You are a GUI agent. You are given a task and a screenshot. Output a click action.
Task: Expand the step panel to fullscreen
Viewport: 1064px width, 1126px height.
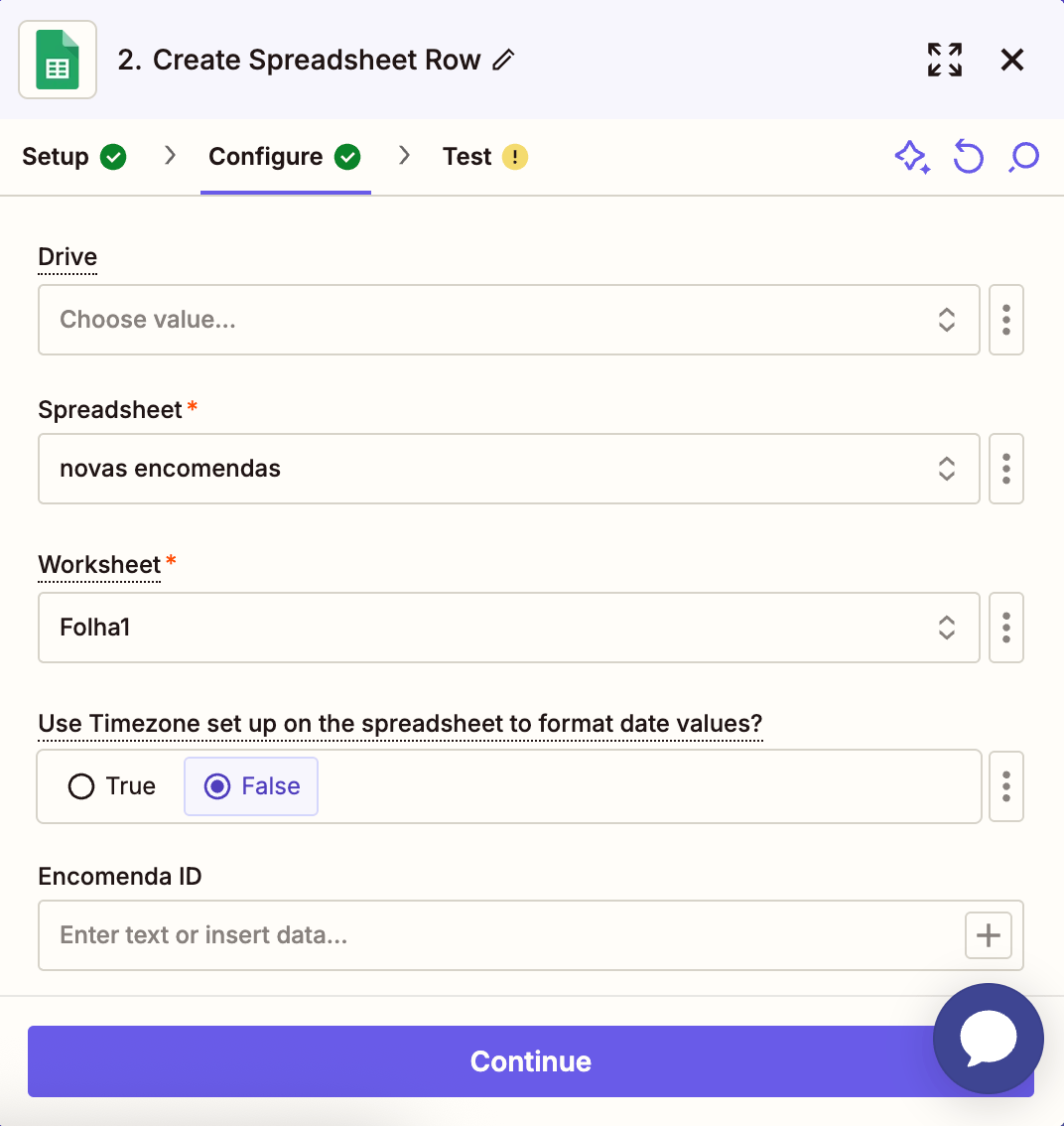944,60
